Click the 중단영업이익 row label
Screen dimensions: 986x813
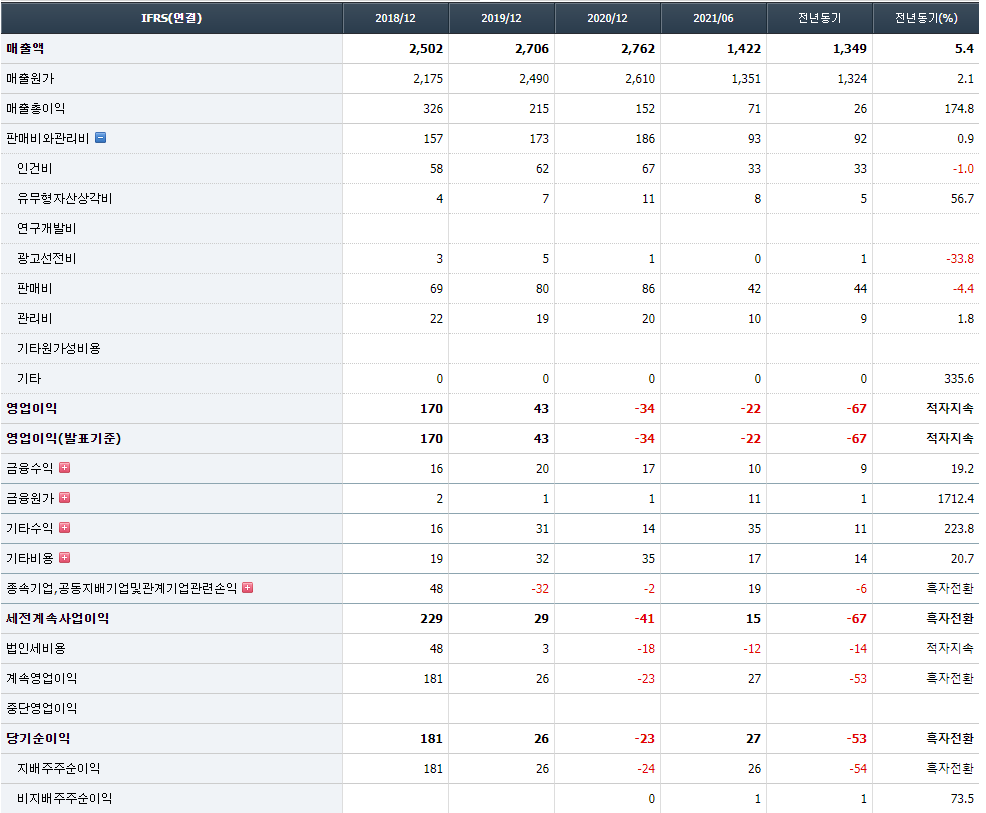[42, 709]
